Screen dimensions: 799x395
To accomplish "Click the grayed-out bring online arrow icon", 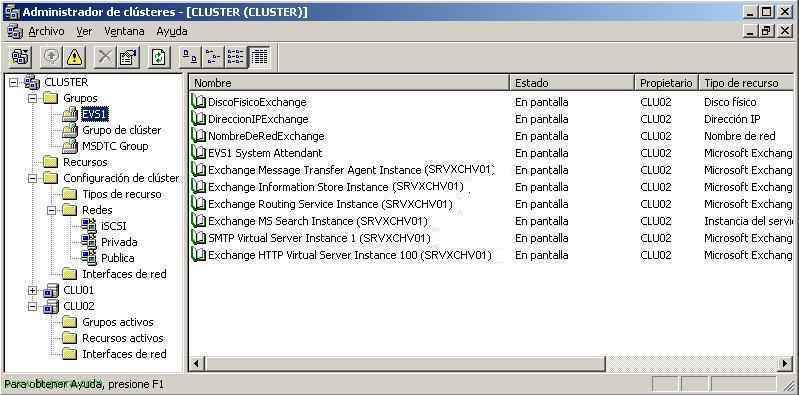I will pyautogui.click(x=50, y=57).
